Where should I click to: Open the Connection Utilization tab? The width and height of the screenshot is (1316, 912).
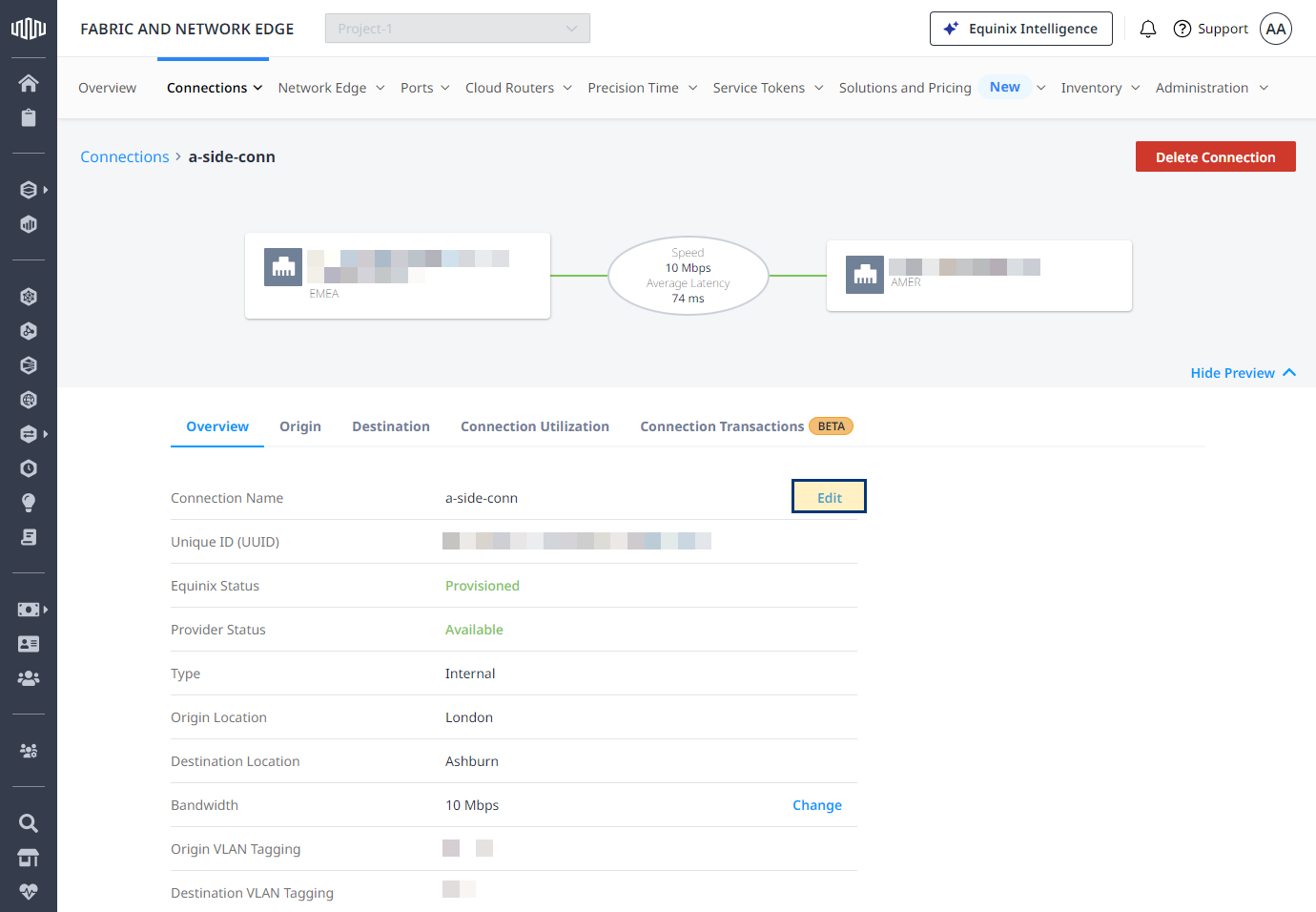(535, 426)
